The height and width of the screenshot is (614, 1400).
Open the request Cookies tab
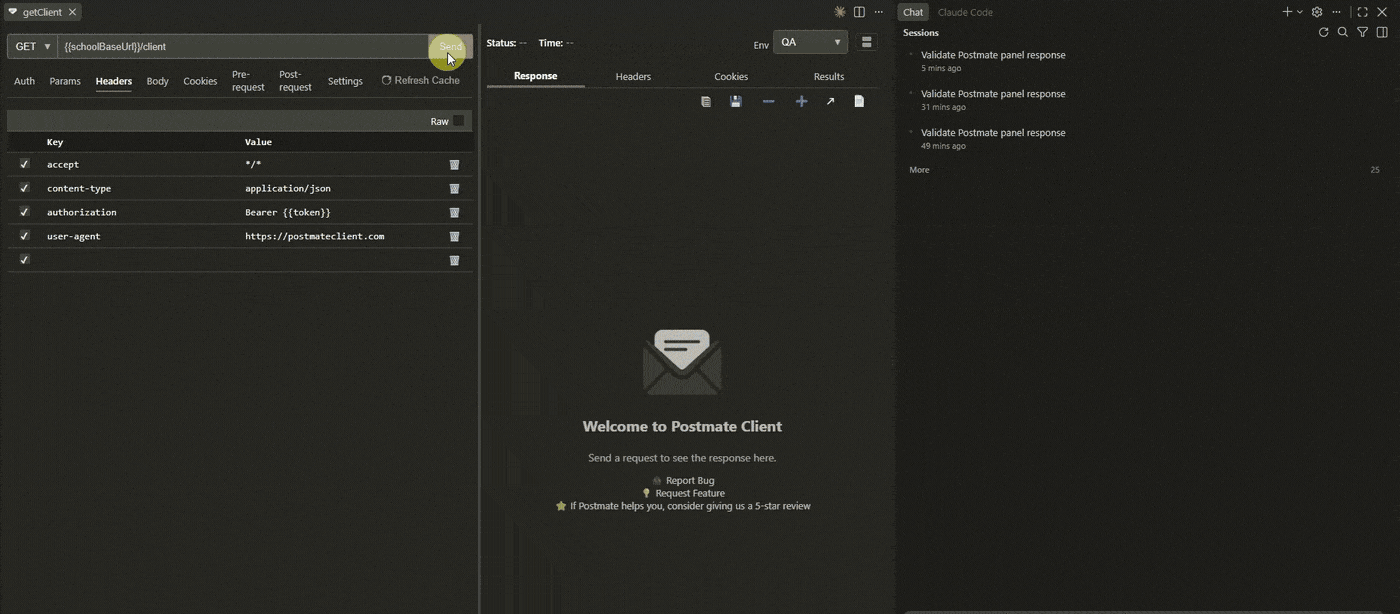click(x=200, y=81)
